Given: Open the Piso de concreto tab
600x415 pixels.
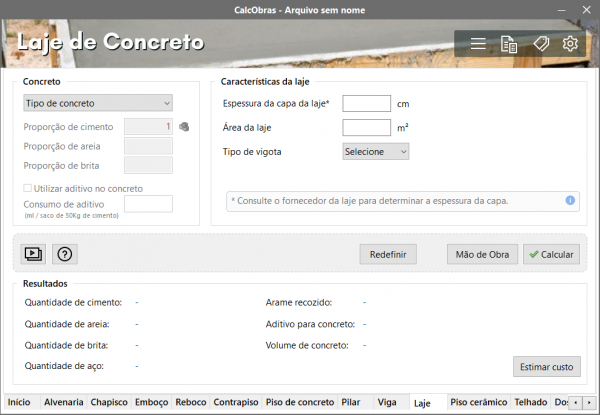Looking at the screenshot, I should pyautogui.click(x=300, y=402).
